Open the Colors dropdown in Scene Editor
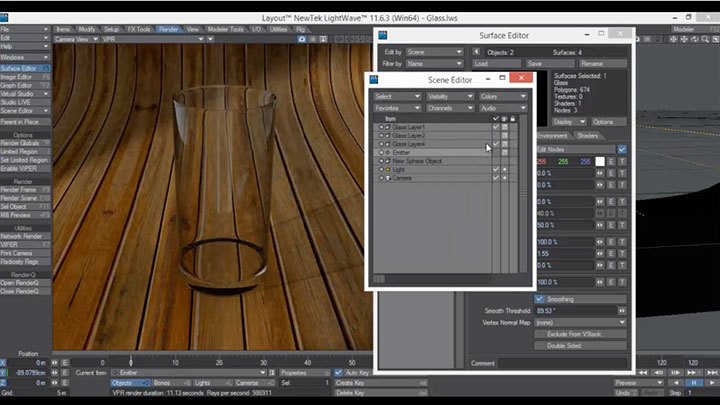This screenshot has width=720, height=405. pyautogui.click(x=503, y=96)
